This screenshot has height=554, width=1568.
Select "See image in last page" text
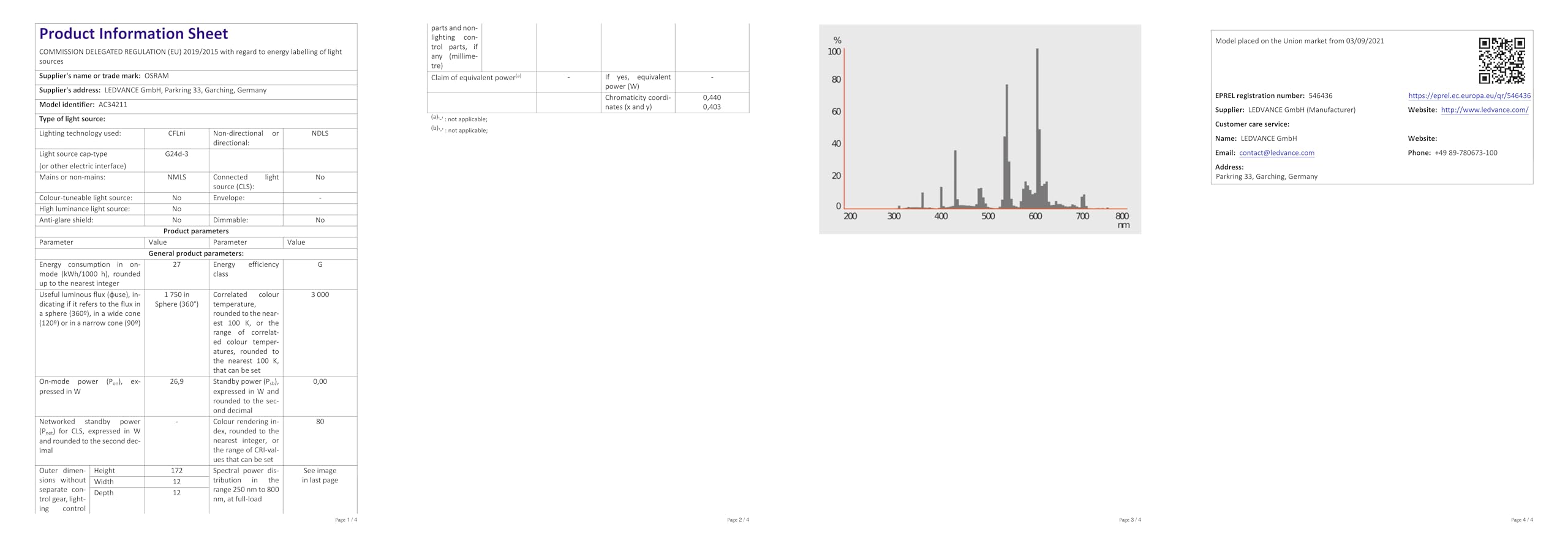click(320, 476)
